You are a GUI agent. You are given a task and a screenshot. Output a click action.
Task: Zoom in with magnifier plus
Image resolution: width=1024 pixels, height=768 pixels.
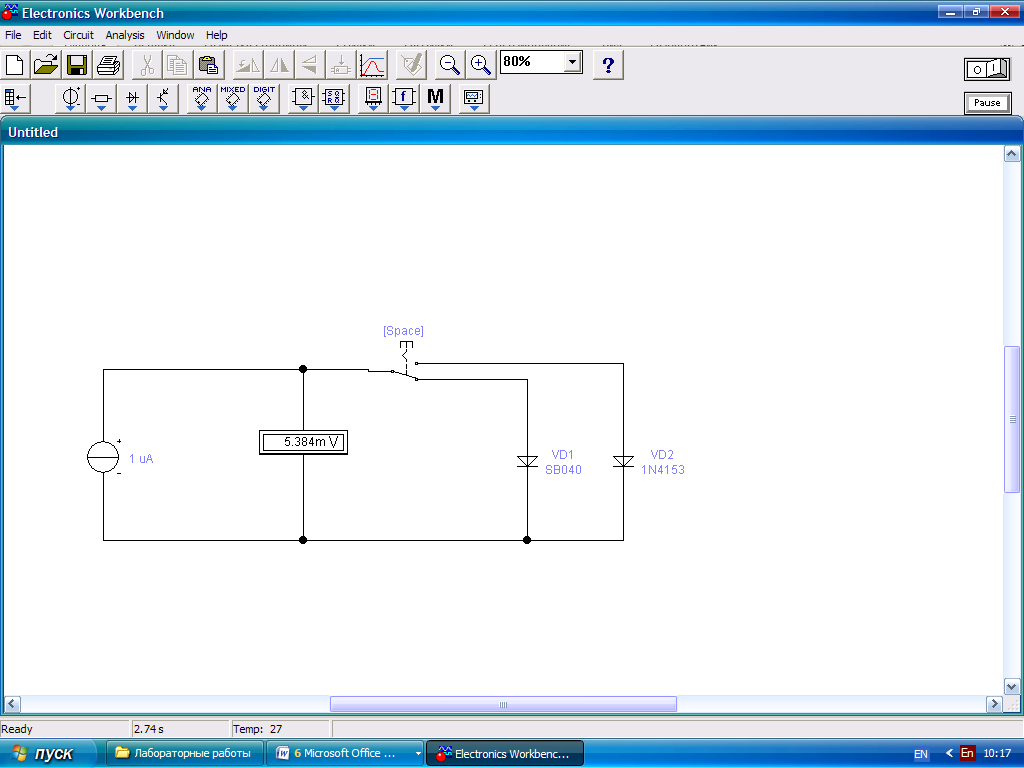pyautogui.click(x=481, y=65)
